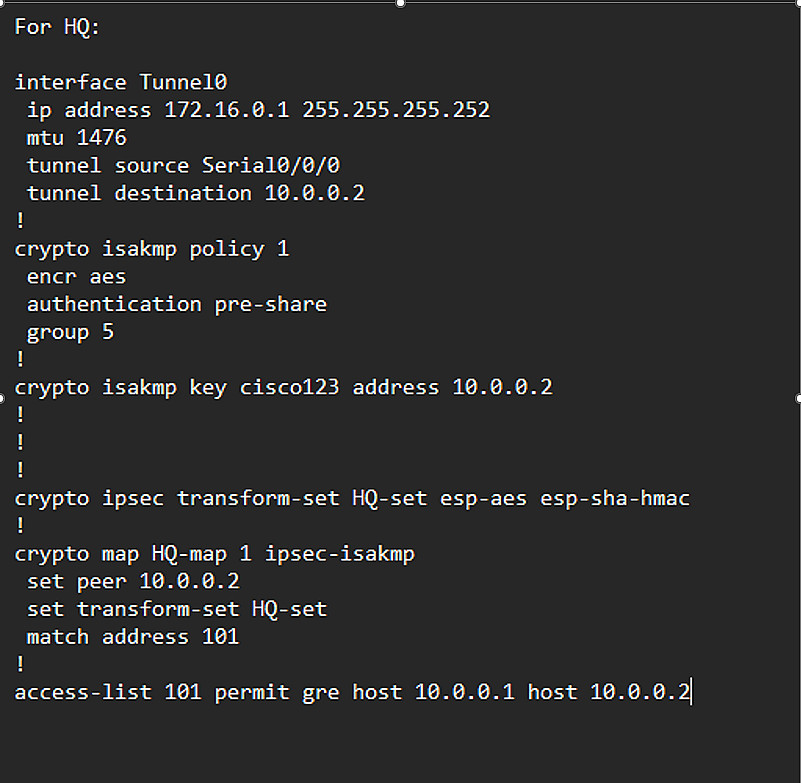Click the "mtu 1476" line
801x783 pixels.
coord(77,137)
